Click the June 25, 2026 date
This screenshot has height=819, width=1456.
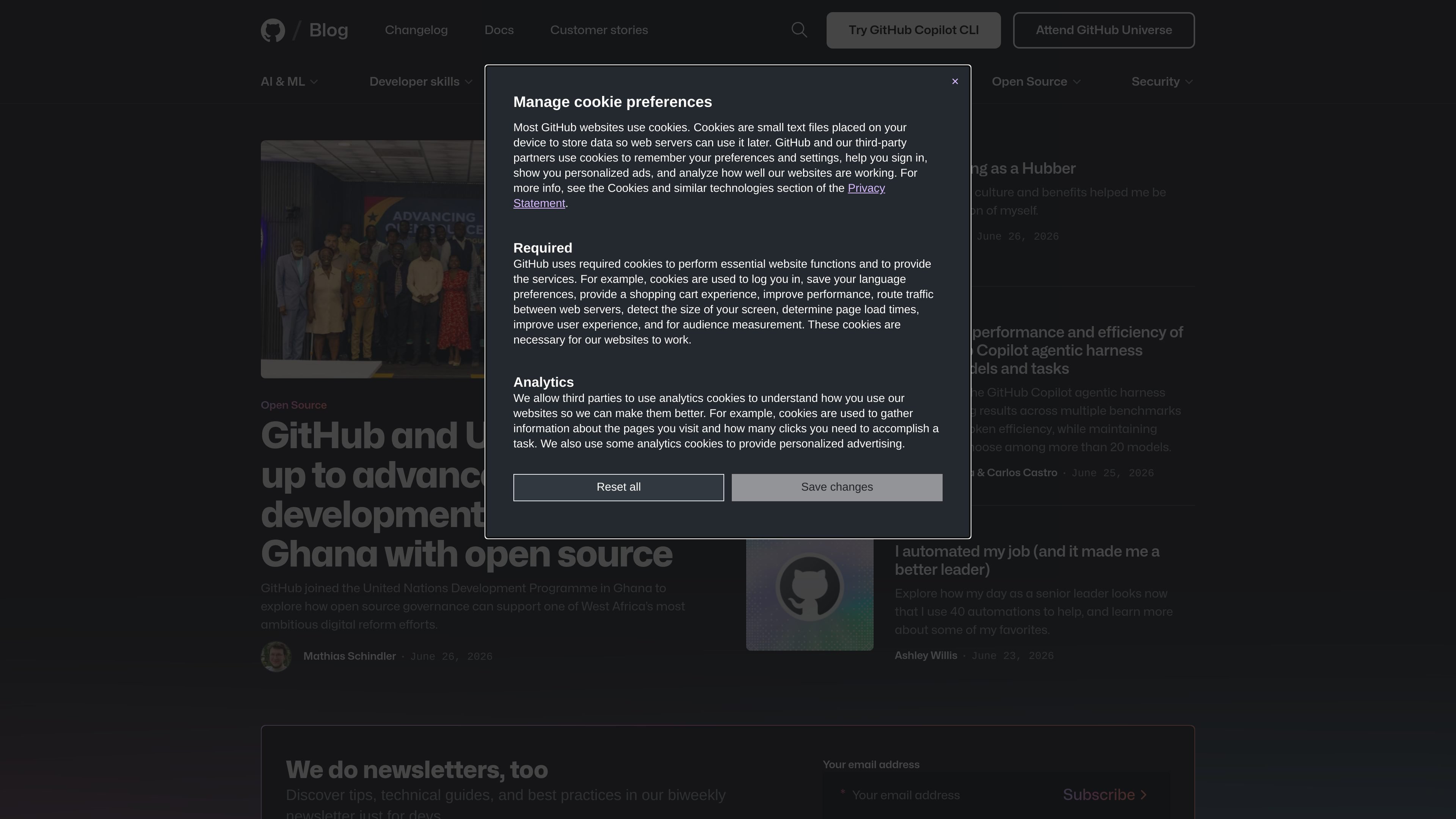(x=1112, y=473)
